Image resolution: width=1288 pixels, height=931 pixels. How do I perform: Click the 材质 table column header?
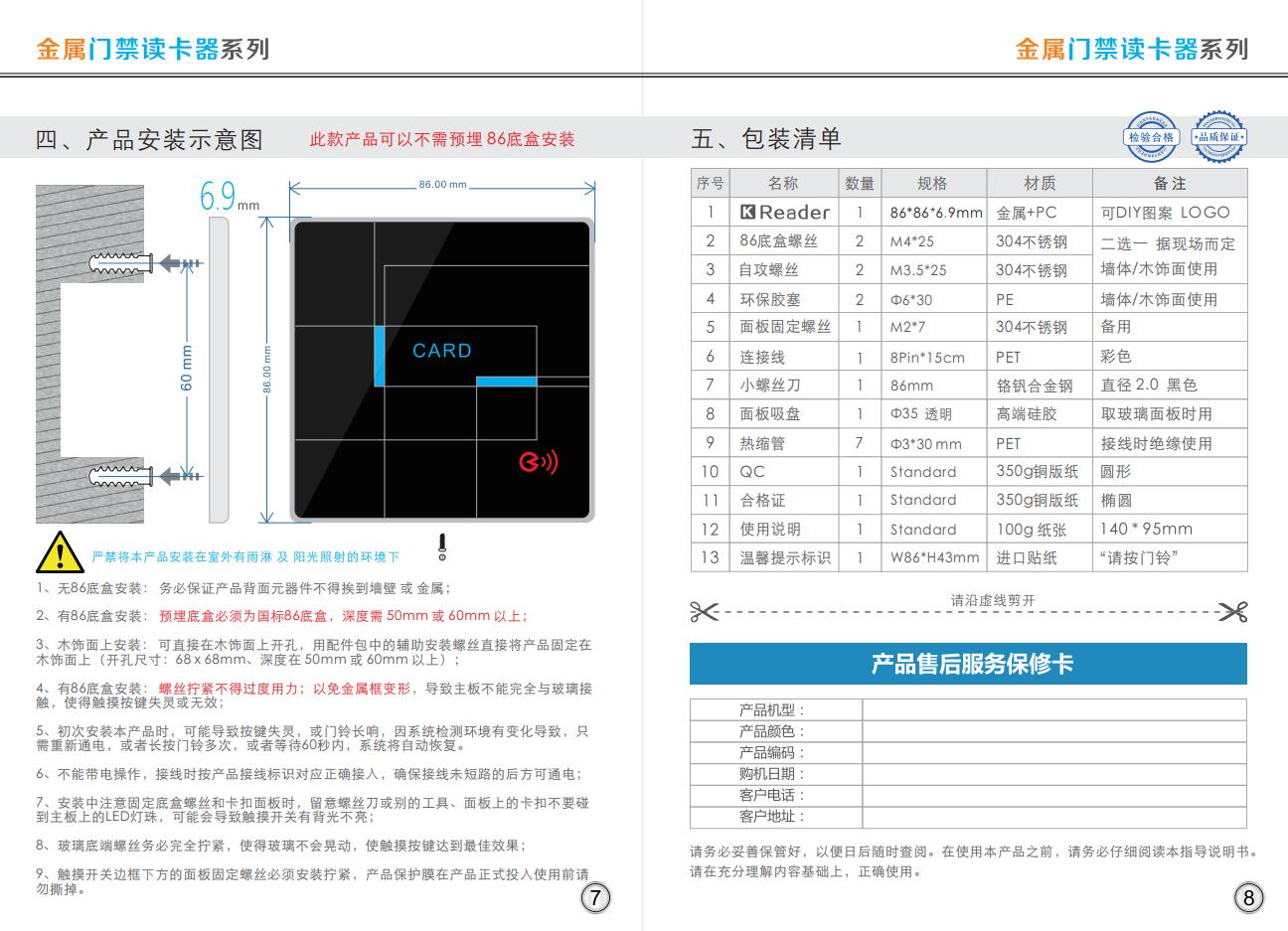(x=1040, y=183)
